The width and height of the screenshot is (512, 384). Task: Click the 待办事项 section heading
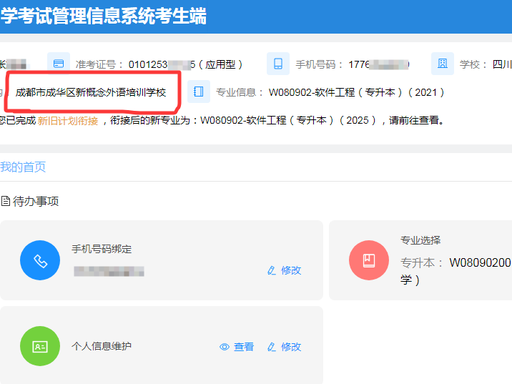pos(36,201)
